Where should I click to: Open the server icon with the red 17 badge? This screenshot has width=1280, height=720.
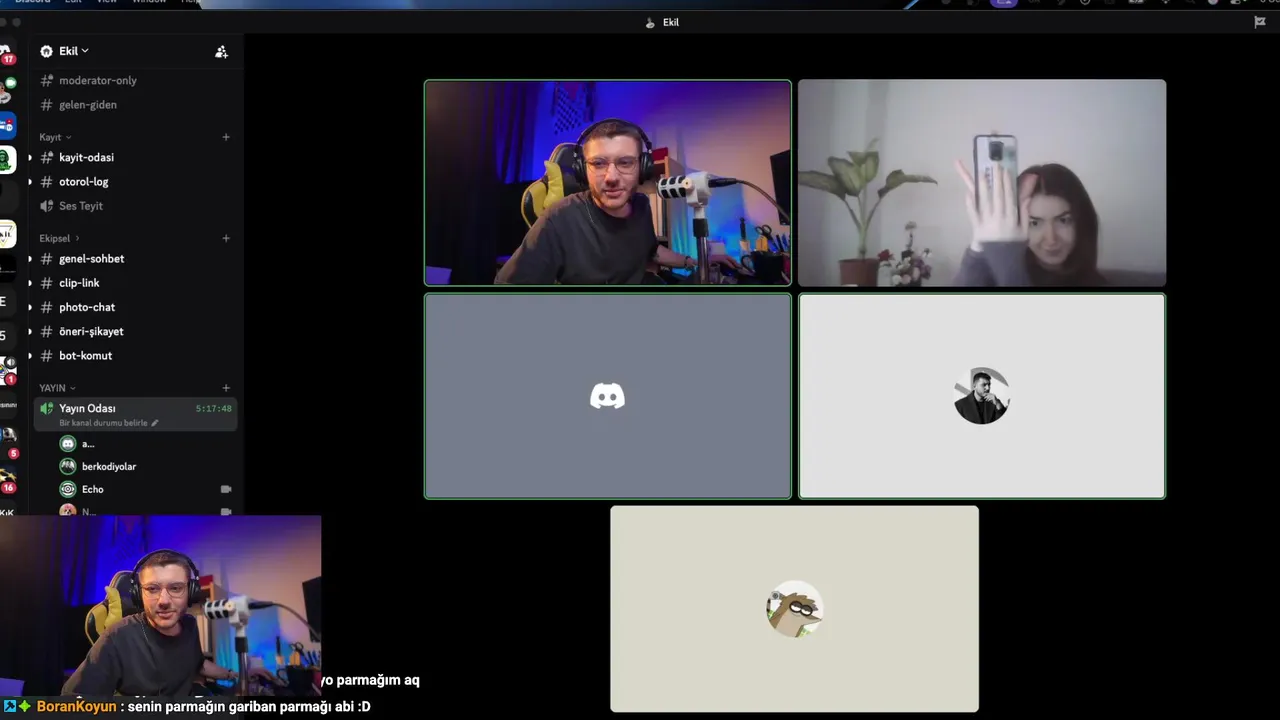coord(6,52)
